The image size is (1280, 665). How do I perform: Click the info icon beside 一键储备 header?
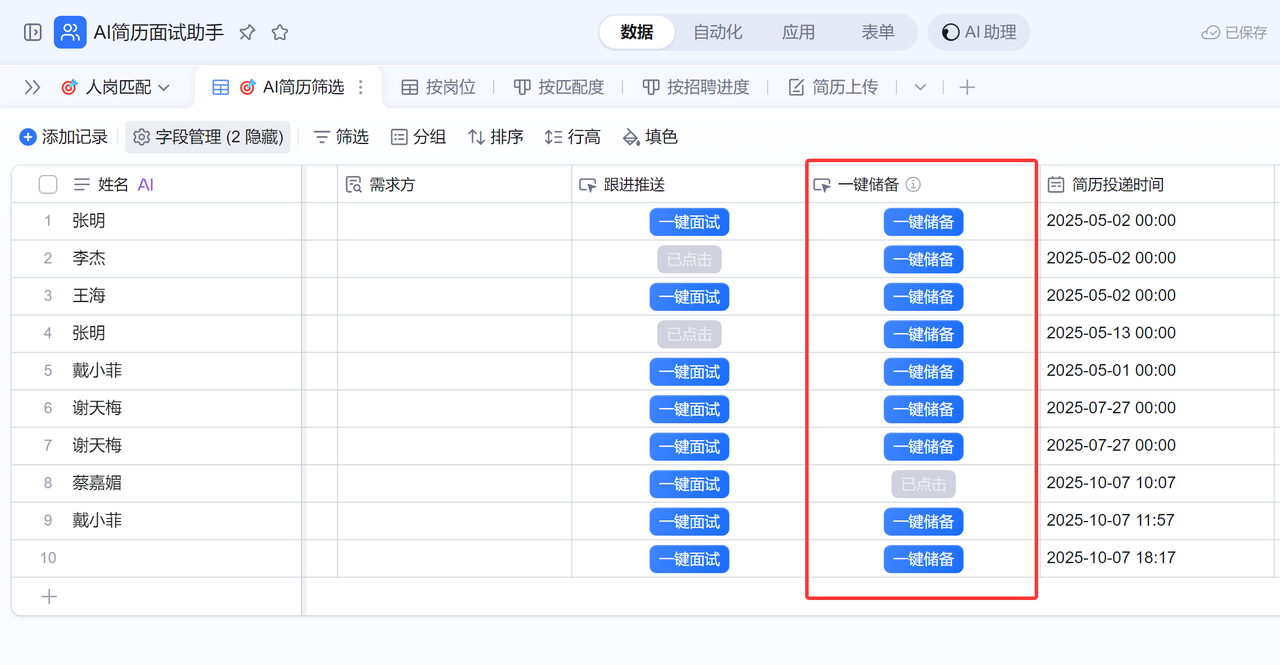pos(913,184)
